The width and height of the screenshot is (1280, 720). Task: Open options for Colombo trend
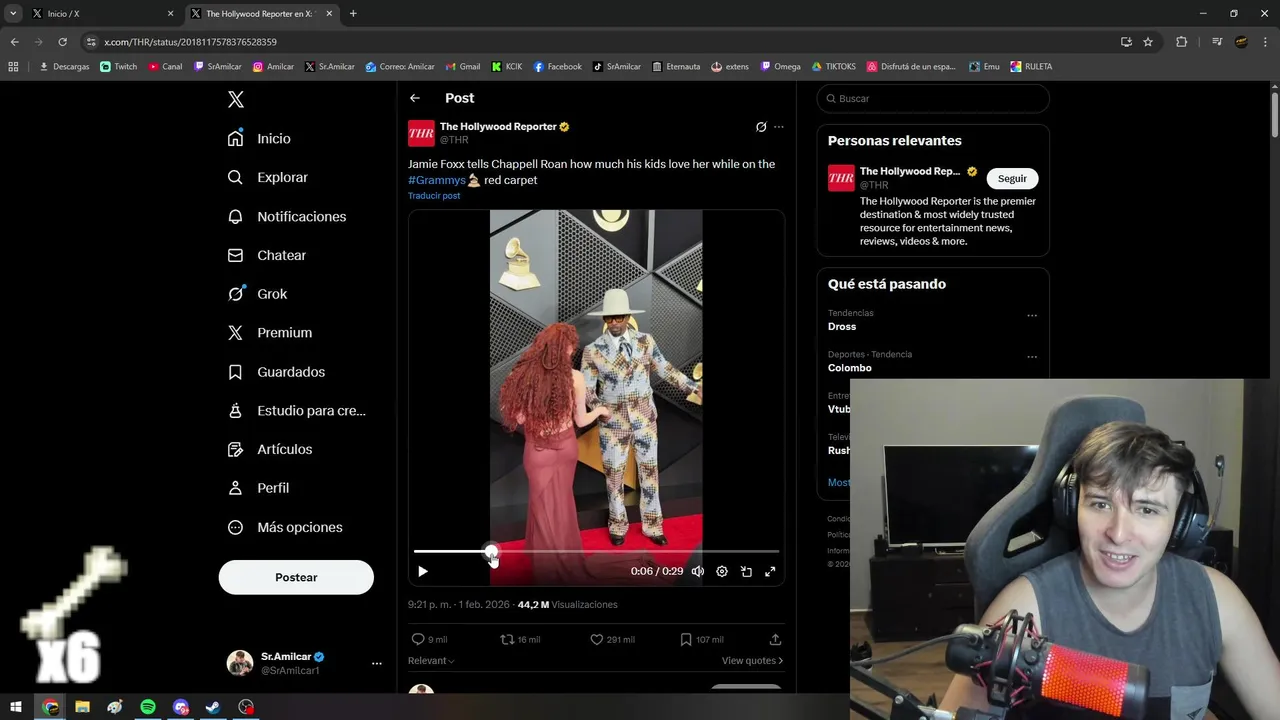coord(1032,357)
